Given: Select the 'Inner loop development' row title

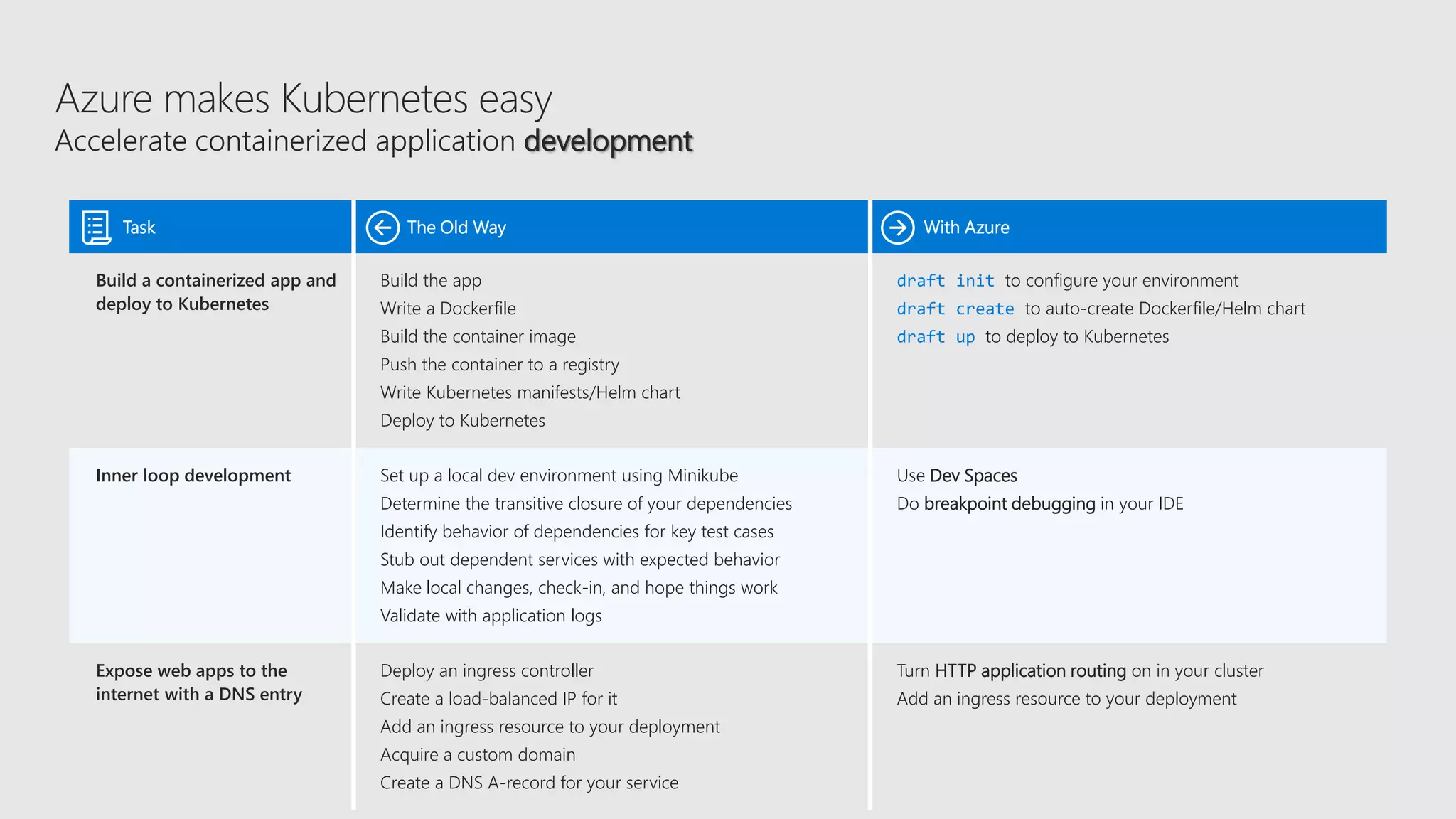Looking at the screenshot, I should [x=193, y=476].
